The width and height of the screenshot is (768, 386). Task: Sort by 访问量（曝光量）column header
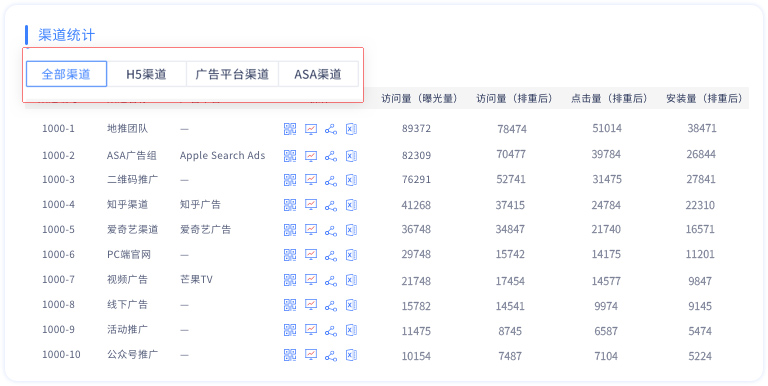(419, 99)
